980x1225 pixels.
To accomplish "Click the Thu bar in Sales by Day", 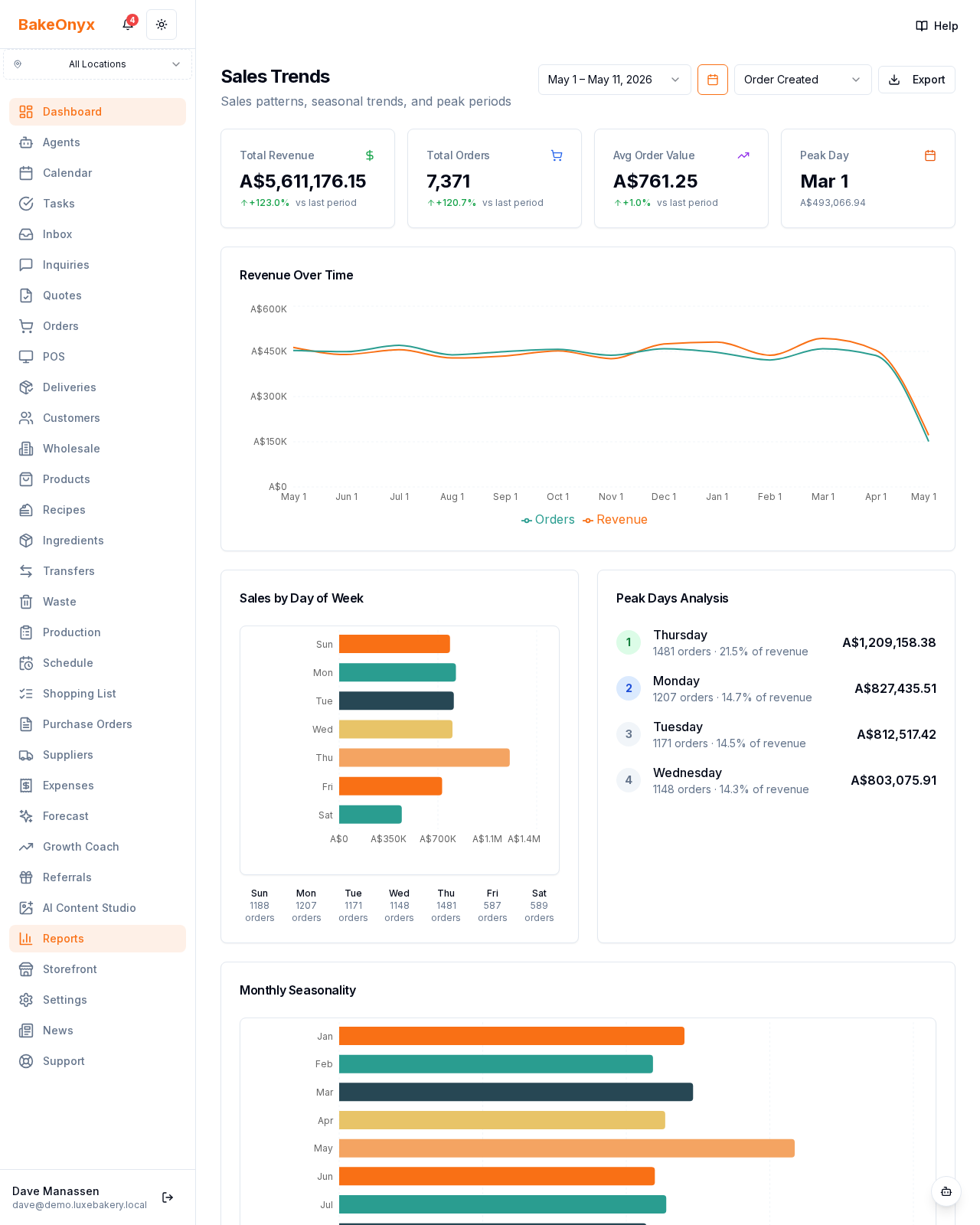I will (424, 758).
